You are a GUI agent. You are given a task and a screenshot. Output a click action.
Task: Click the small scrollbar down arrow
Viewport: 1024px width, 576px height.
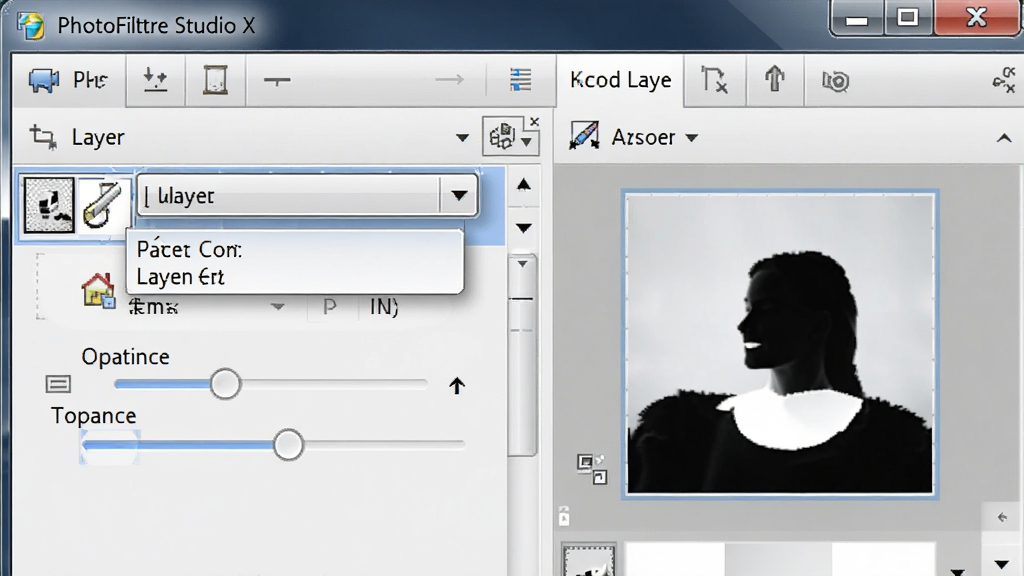pyautogui.click(x=522, y=264)
